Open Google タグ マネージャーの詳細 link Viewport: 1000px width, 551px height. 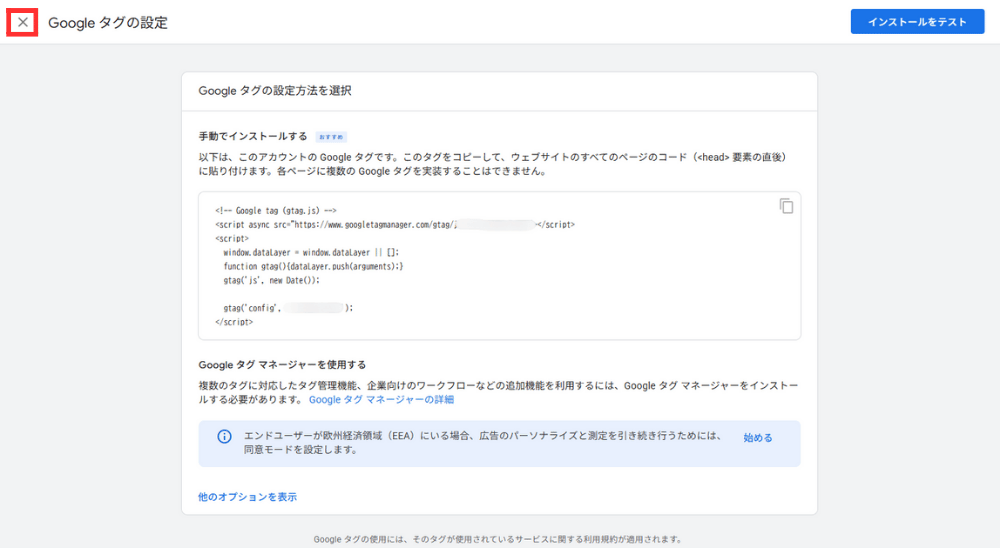381,399
